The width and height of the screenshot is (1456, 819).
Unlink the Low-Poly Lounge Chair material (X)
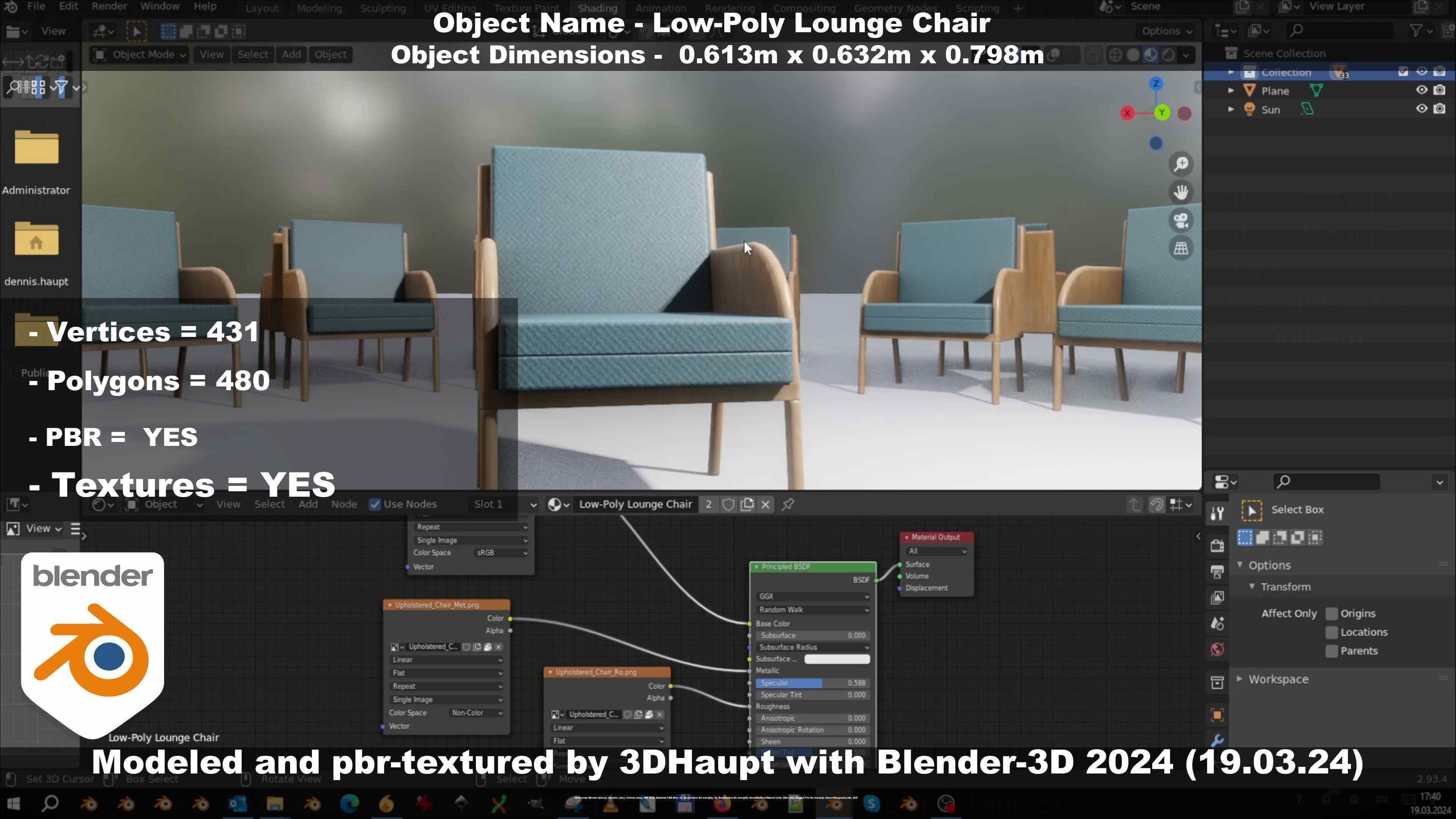point(765,504)
